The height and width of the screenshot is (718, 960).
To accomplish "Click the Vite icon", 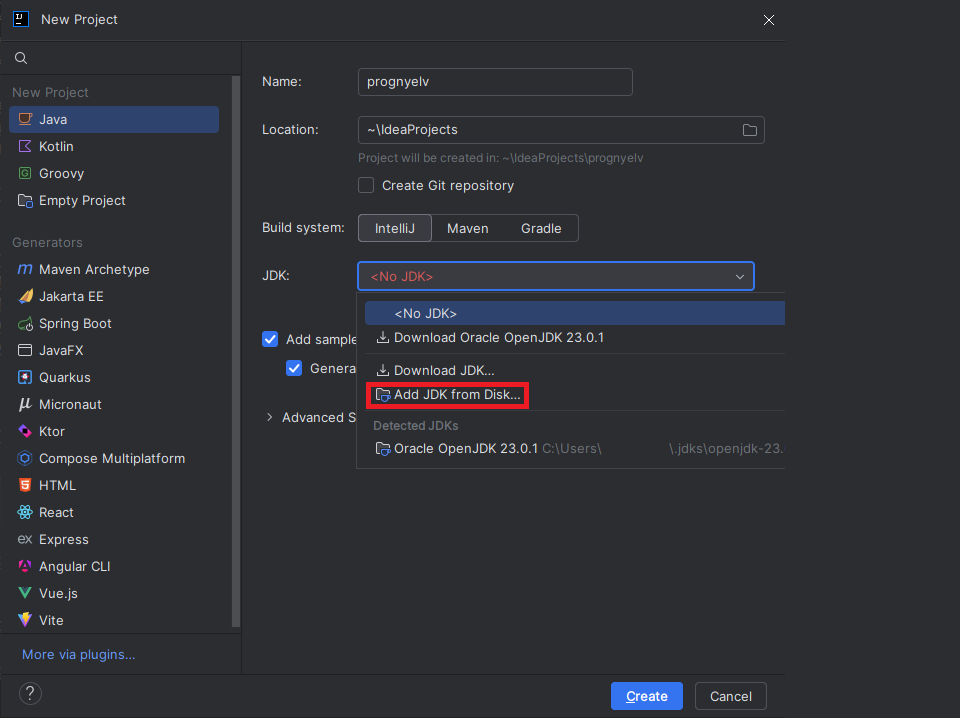I will (25, 619).
